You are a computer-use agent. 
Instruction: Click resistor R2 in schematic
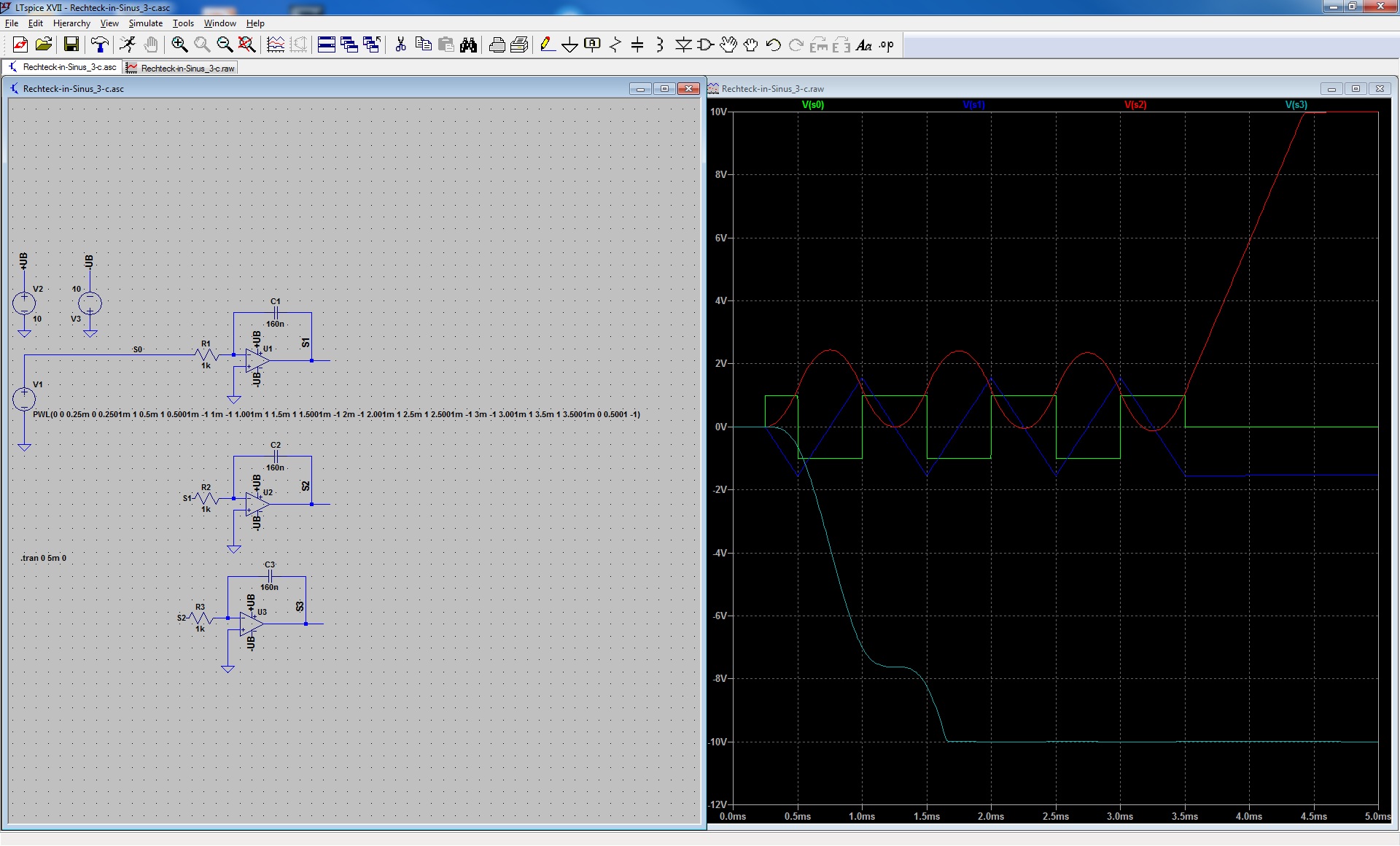coord(206,498)
